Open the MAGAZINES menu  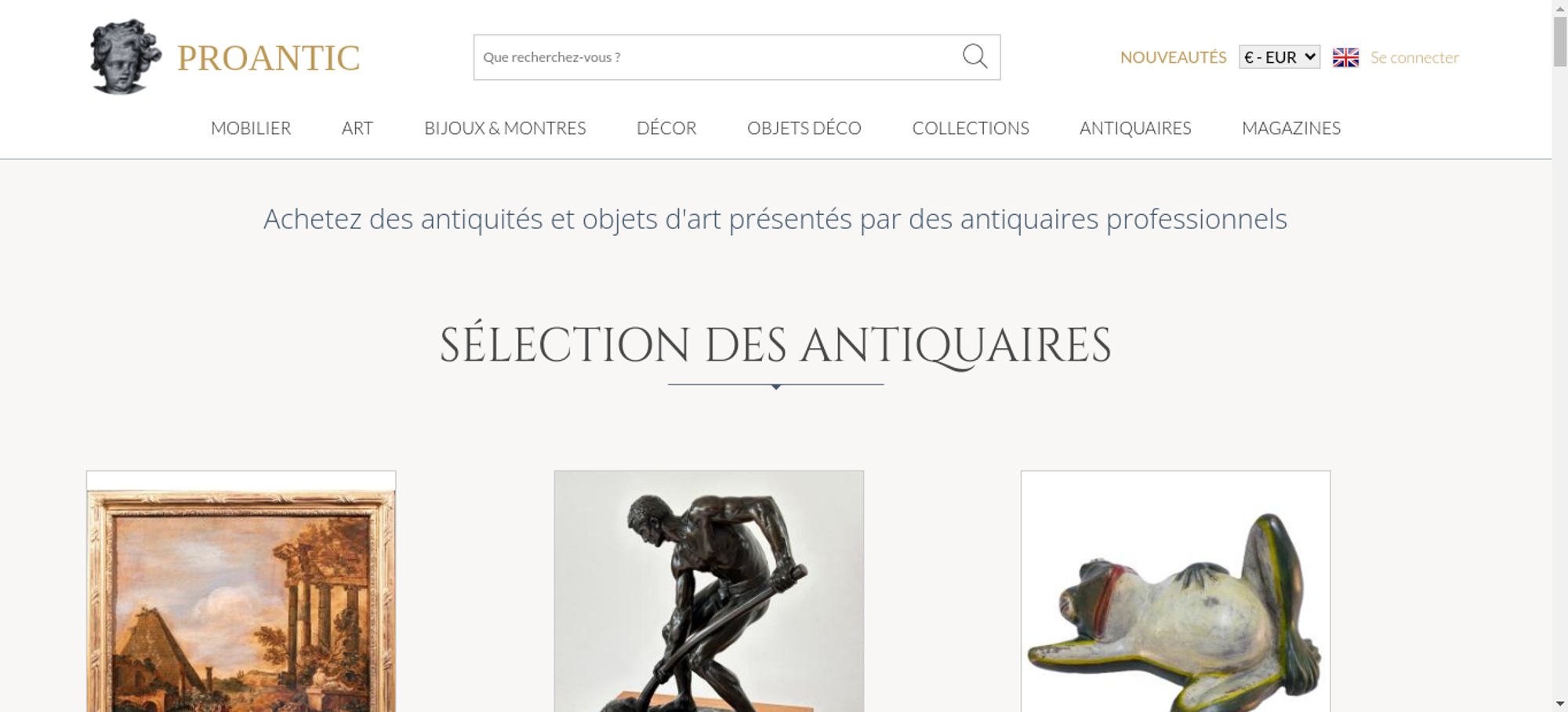coord(1291,128)
